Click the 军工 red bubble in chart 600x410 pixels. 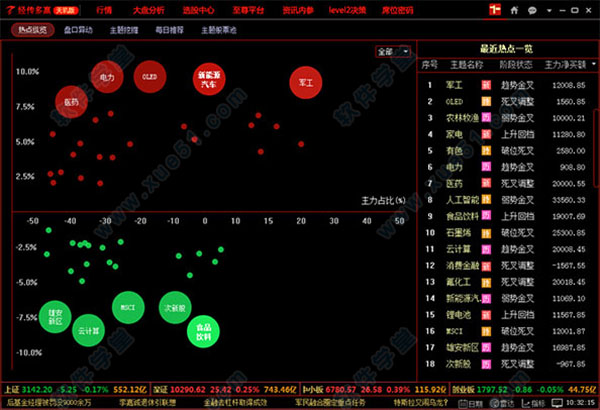pos(305,83)
